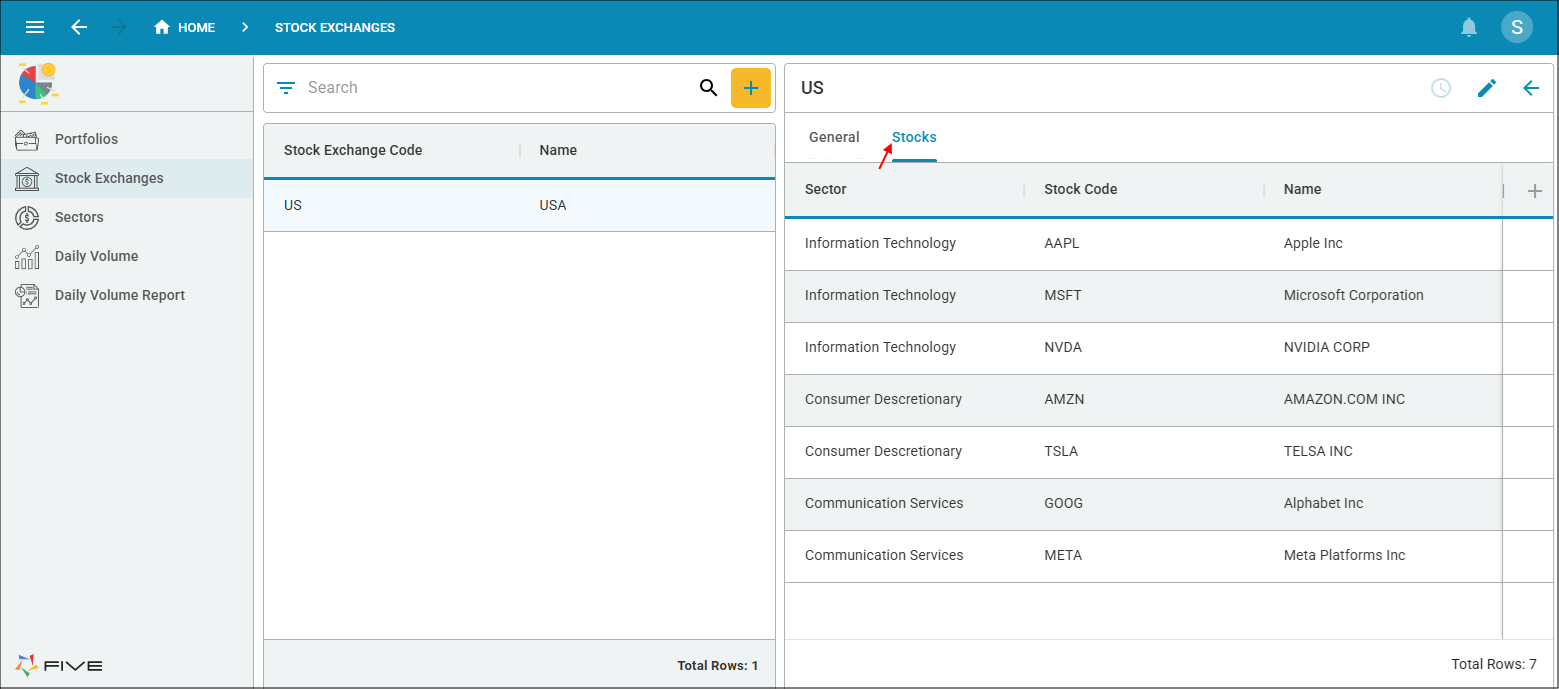
Task: Click the Sectors icon in sidebar
Action: click(27, 217)
